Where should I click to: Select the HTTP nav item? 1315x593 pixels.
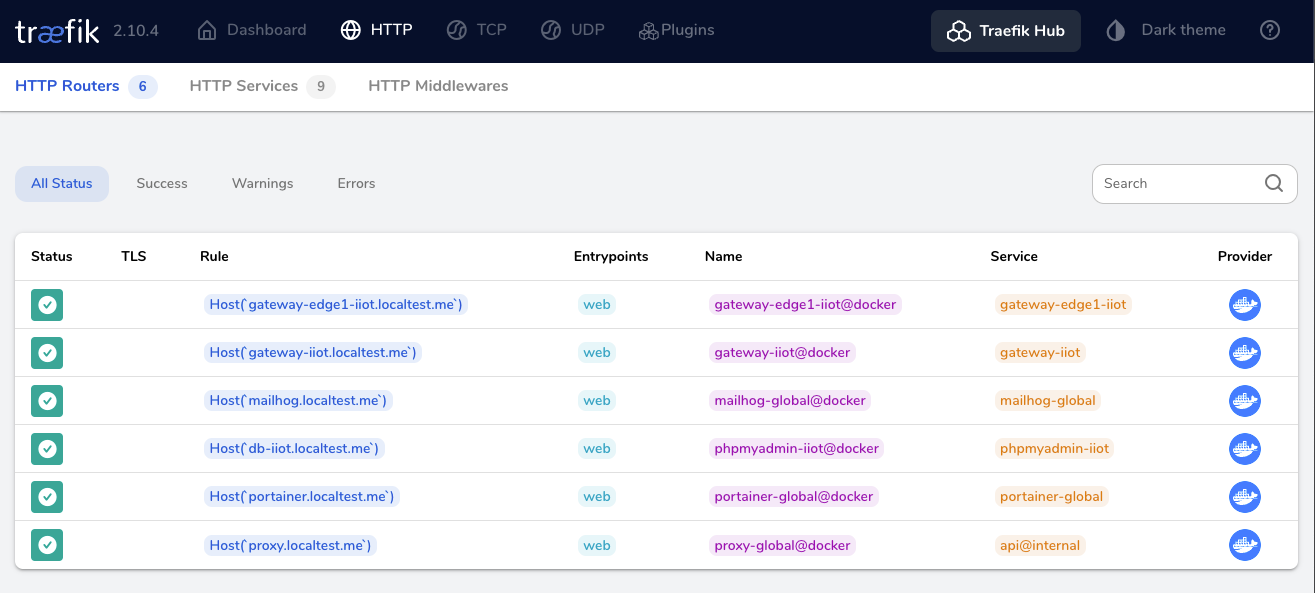376,30
